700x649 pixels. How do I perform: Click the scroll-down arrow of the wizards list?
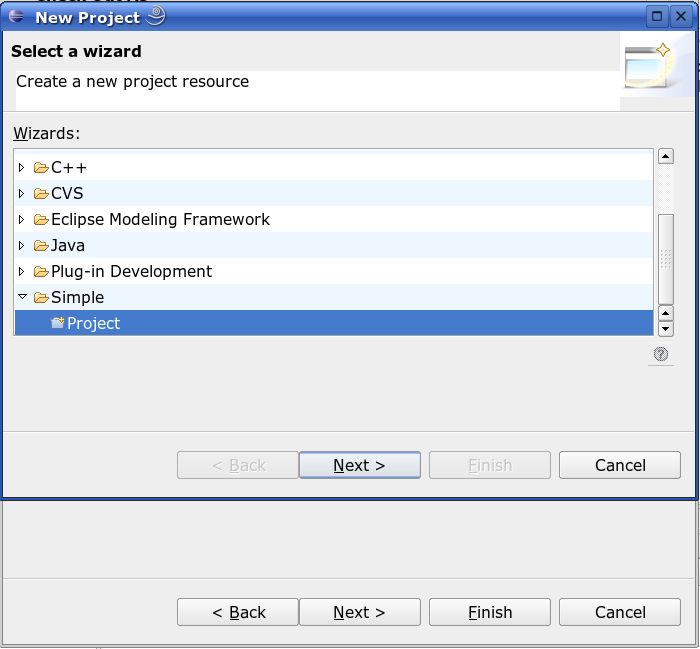click(x=666, y=329)
